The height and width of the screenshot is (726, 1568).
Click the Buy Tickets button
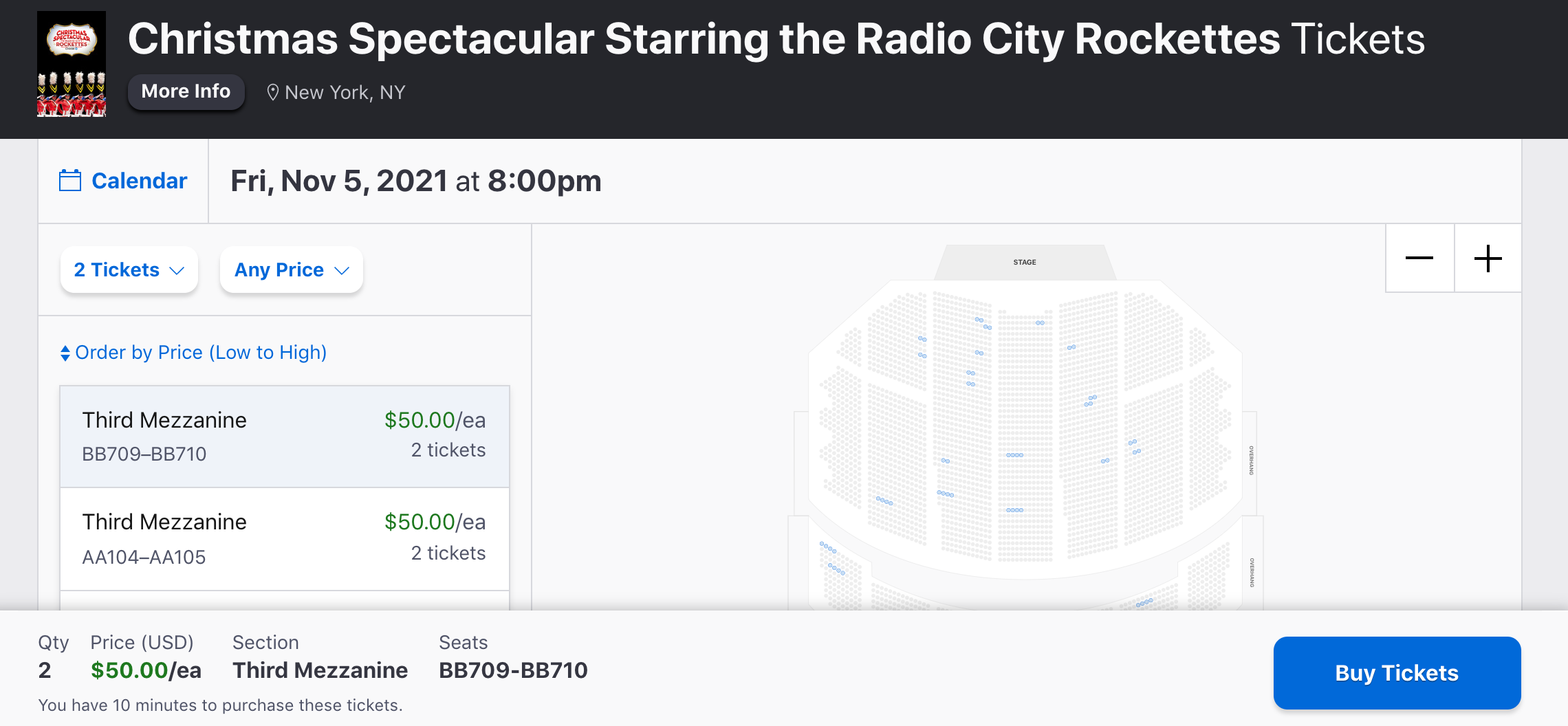tap(1397, 672)
